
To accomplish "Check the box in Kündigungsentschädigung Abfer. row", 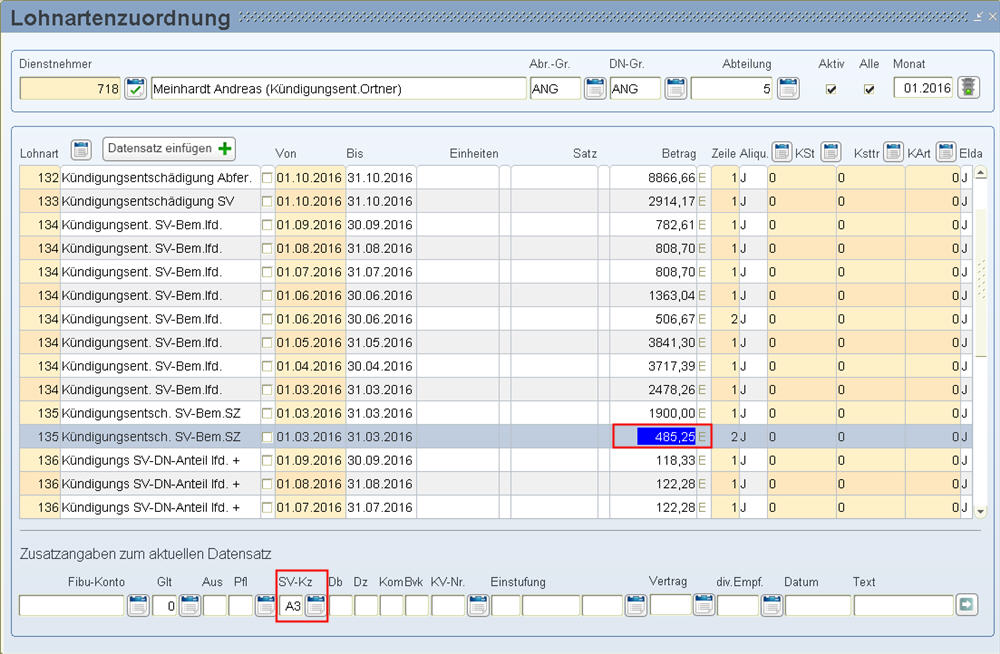I will [x=267, y=177].
